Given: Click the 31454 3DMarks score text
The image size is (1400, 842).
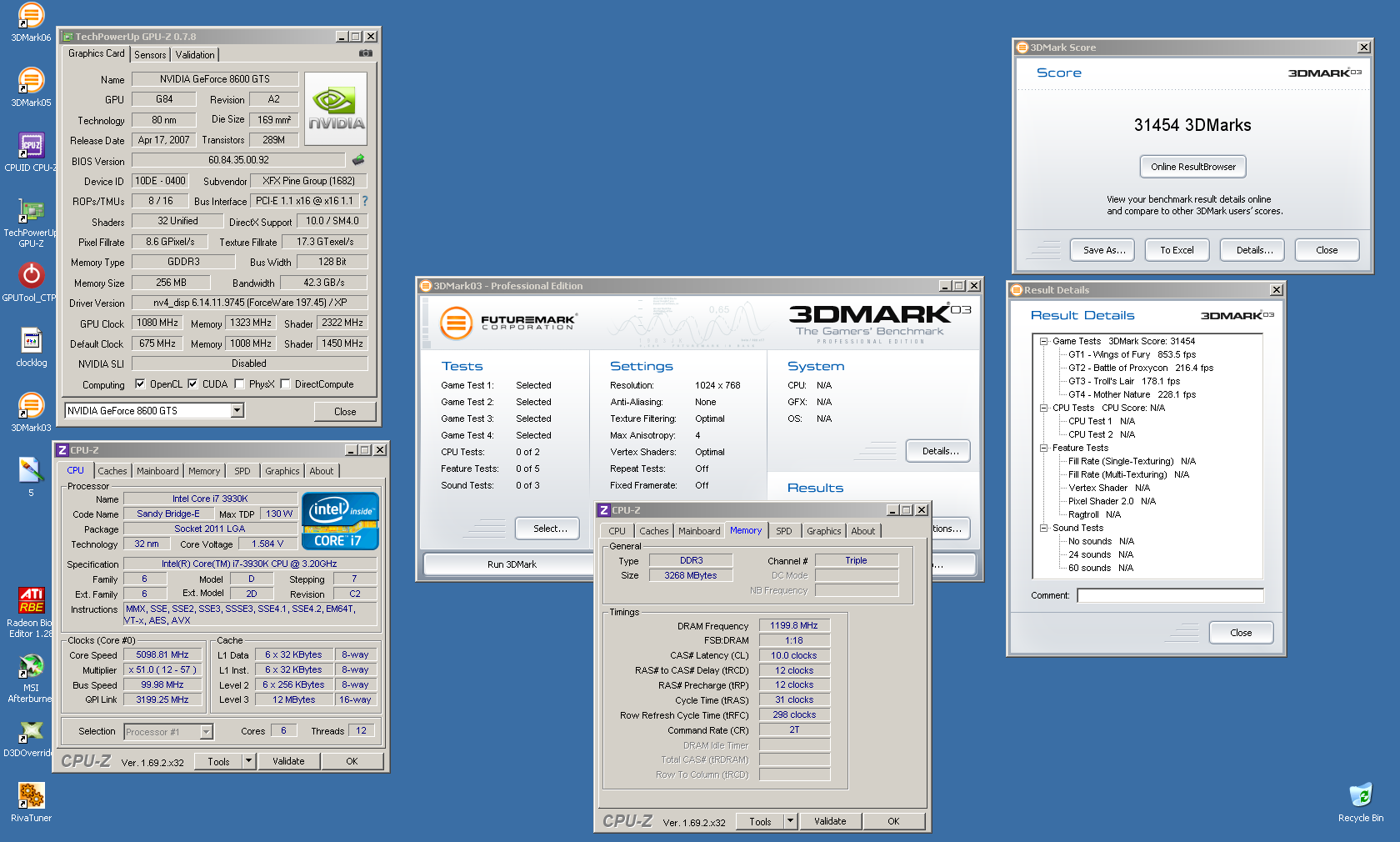Looking at the screenshot, I should click(x=1192, y=125).
